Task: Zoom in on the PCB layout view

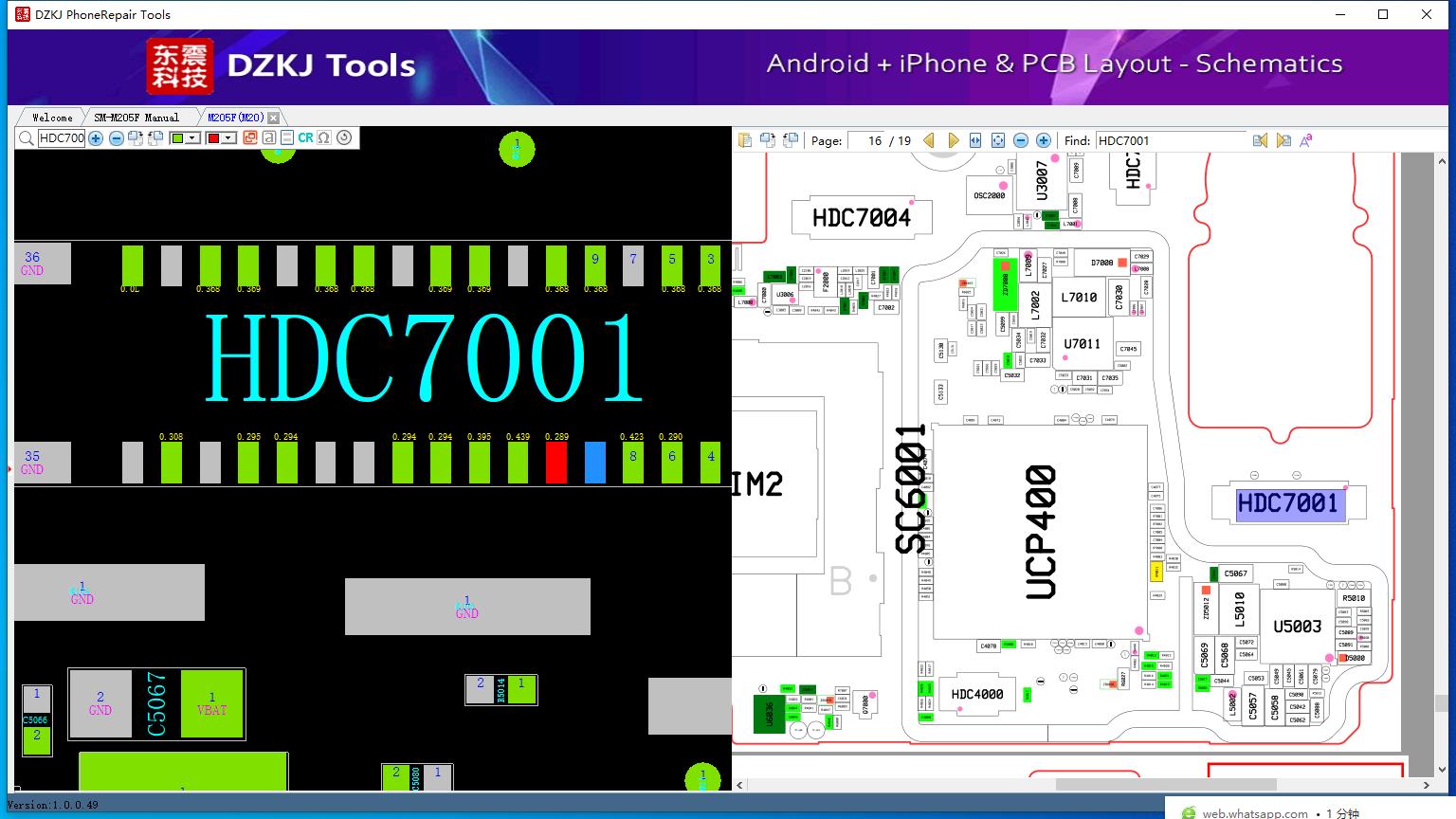Action: click(96, 138)
